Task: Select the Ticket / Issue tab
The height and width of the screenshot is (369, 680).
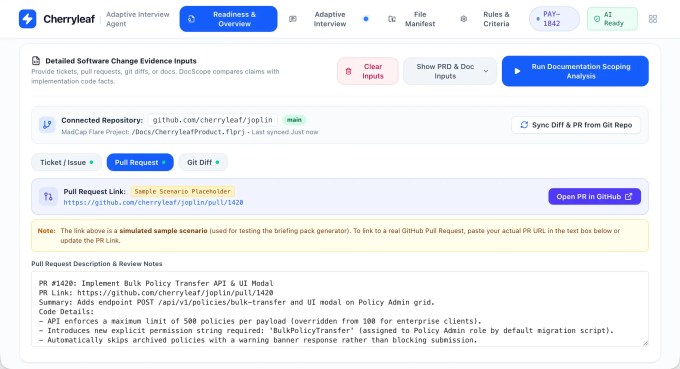Action: pyautogui.click(x=66, y=162)
